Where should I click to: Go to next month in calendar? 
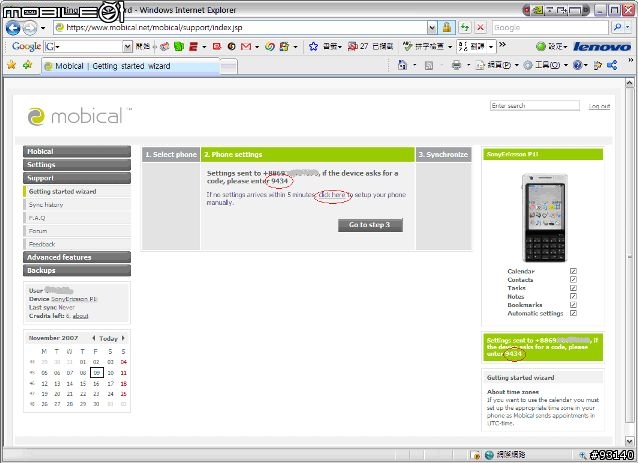[x=123, y=338]
